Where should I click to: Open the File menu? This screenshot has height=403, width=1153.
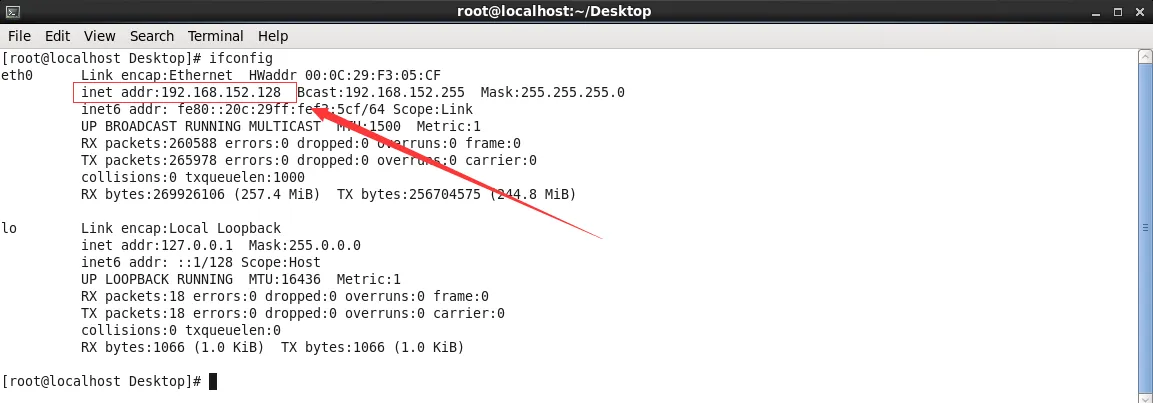pos(19,36)
